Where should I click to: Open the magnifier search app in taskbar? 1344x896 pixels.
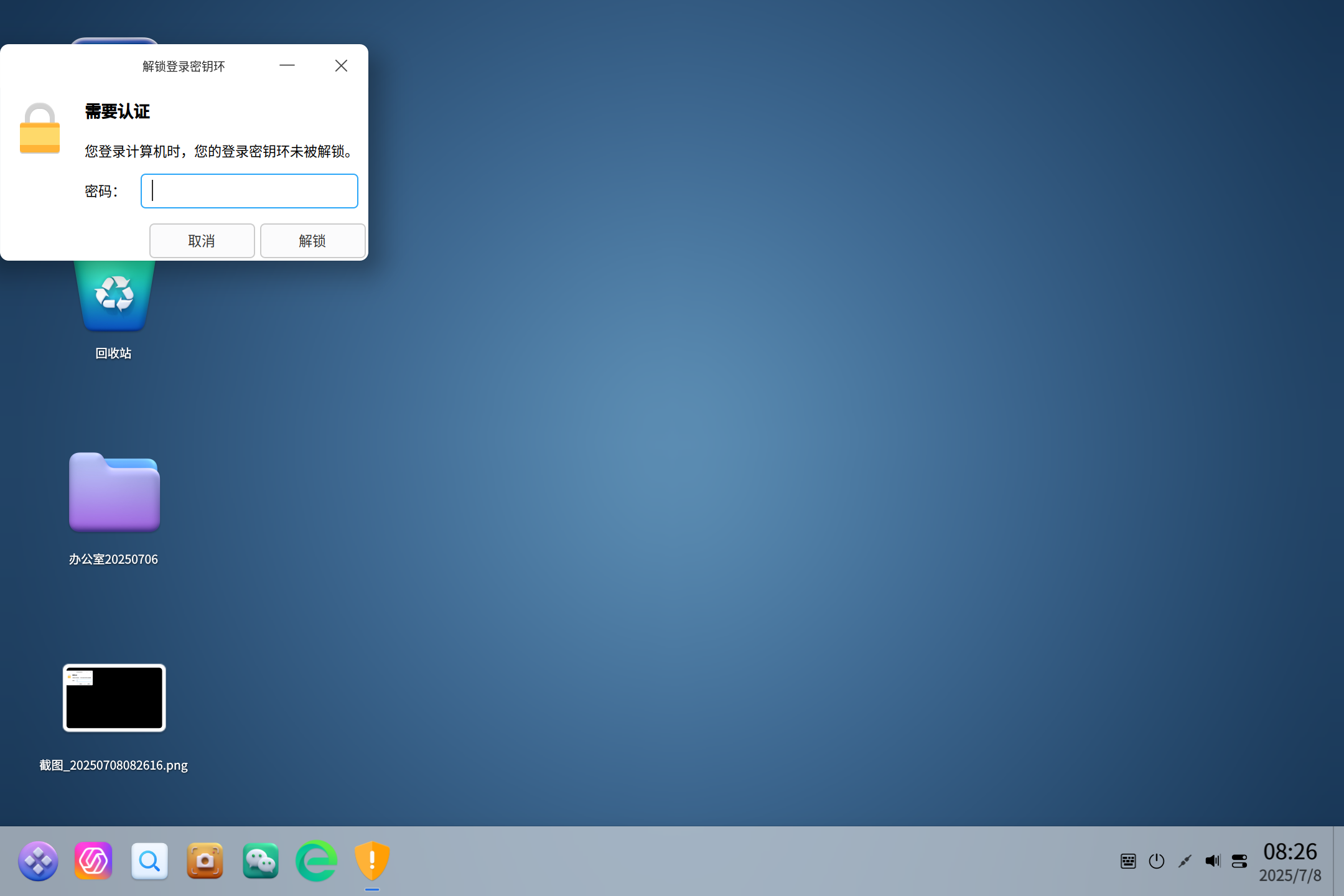tap(149, 861)
